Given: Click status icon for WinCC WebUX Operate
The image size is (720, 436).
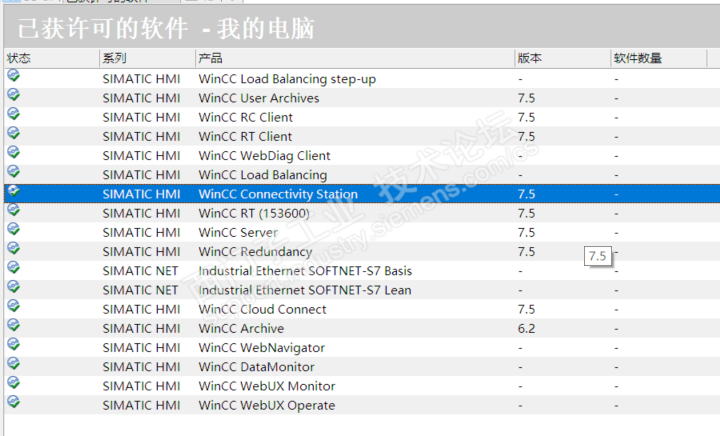Looking at the screenshot, I should pos(13,402).
